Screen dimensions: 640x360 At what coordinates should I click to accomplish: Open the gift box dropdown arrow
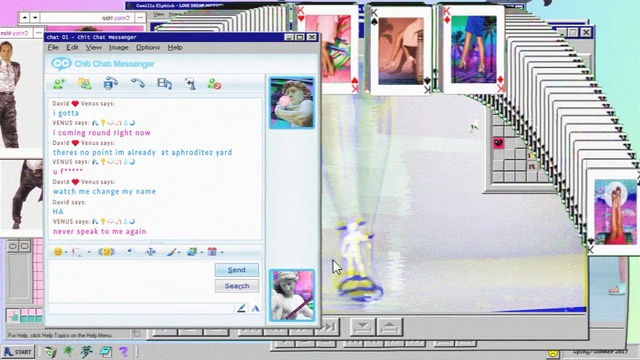tap(222, 252)
